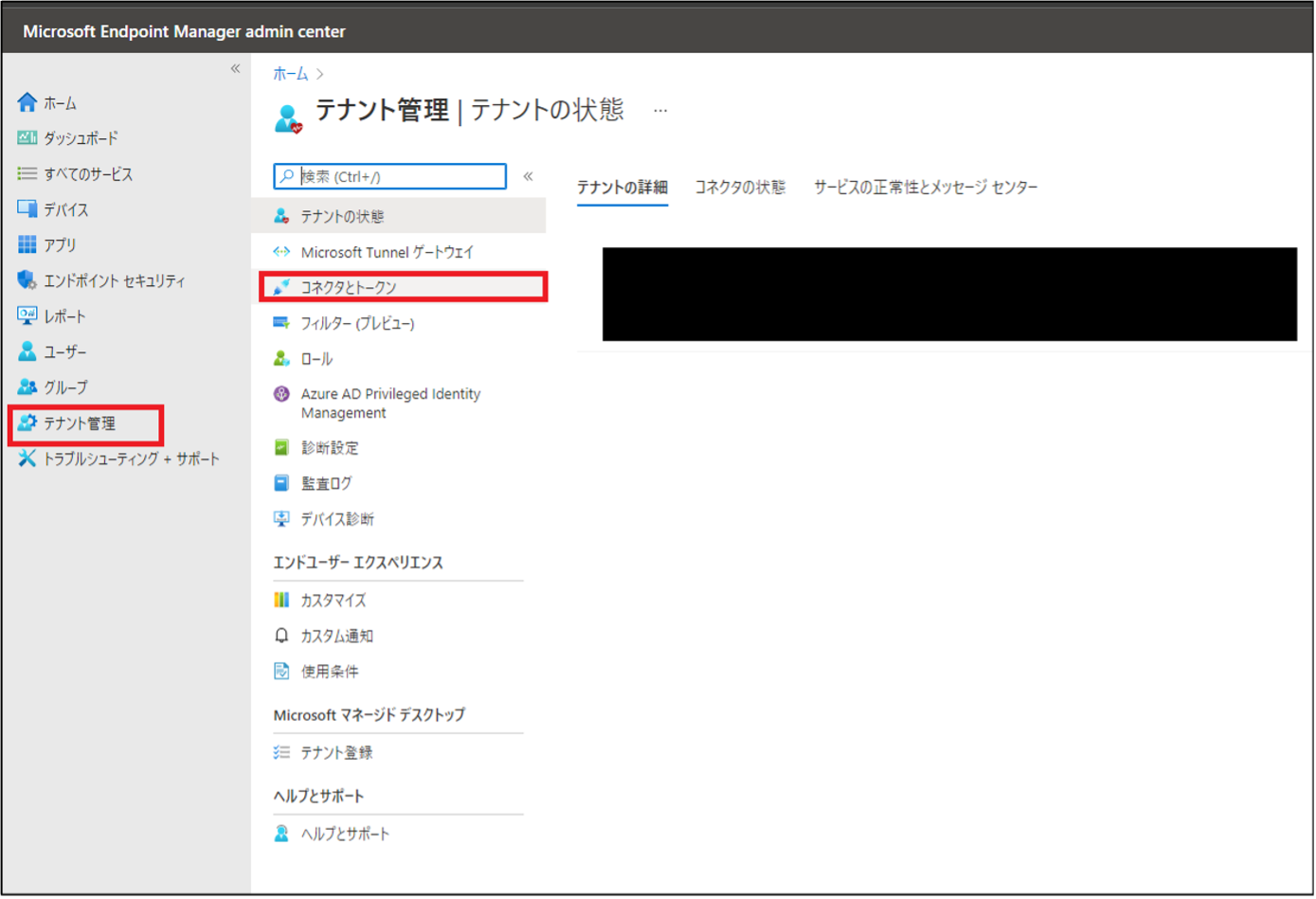Open the デバイス診断 icon
This screenshot has width=1316, height=899.
(281, 519)
